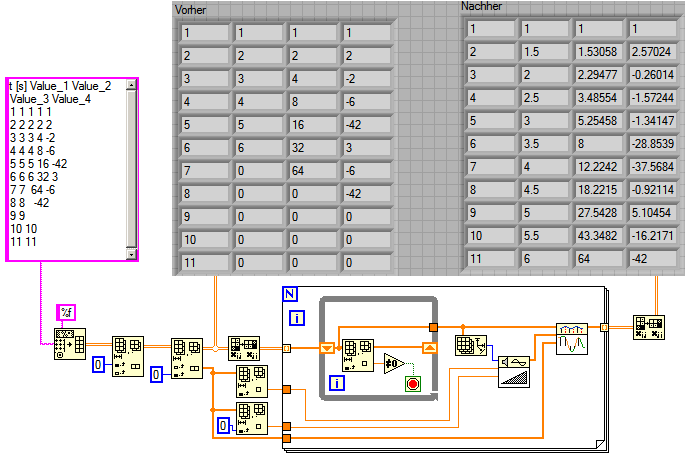Screen dimensions: 685x457
Task: Select the Nachher cell containing -0.26014
Action: pos(653,75)
